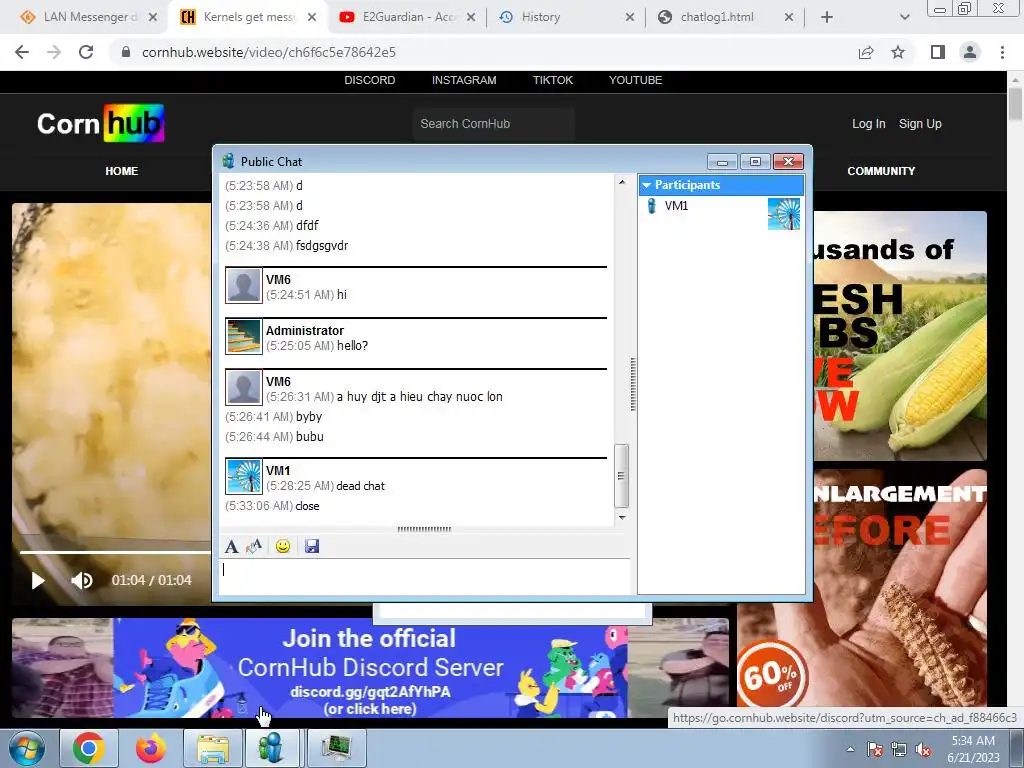1024x768 pixels.
Task: Open the font color tool in chat toolbar
Action: 253,546
